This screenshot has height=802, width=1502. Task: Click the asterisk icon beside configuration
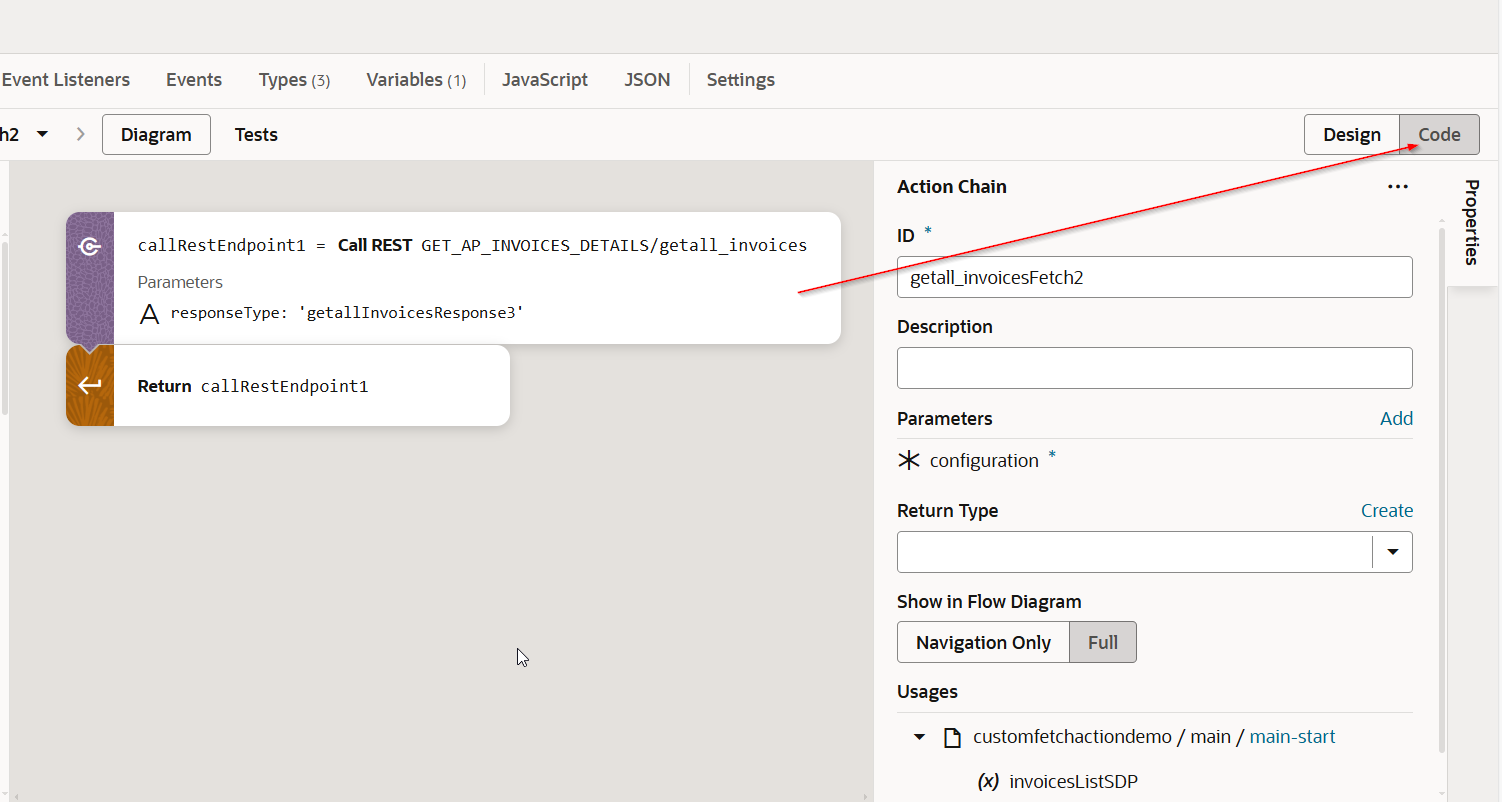[908, 461]
